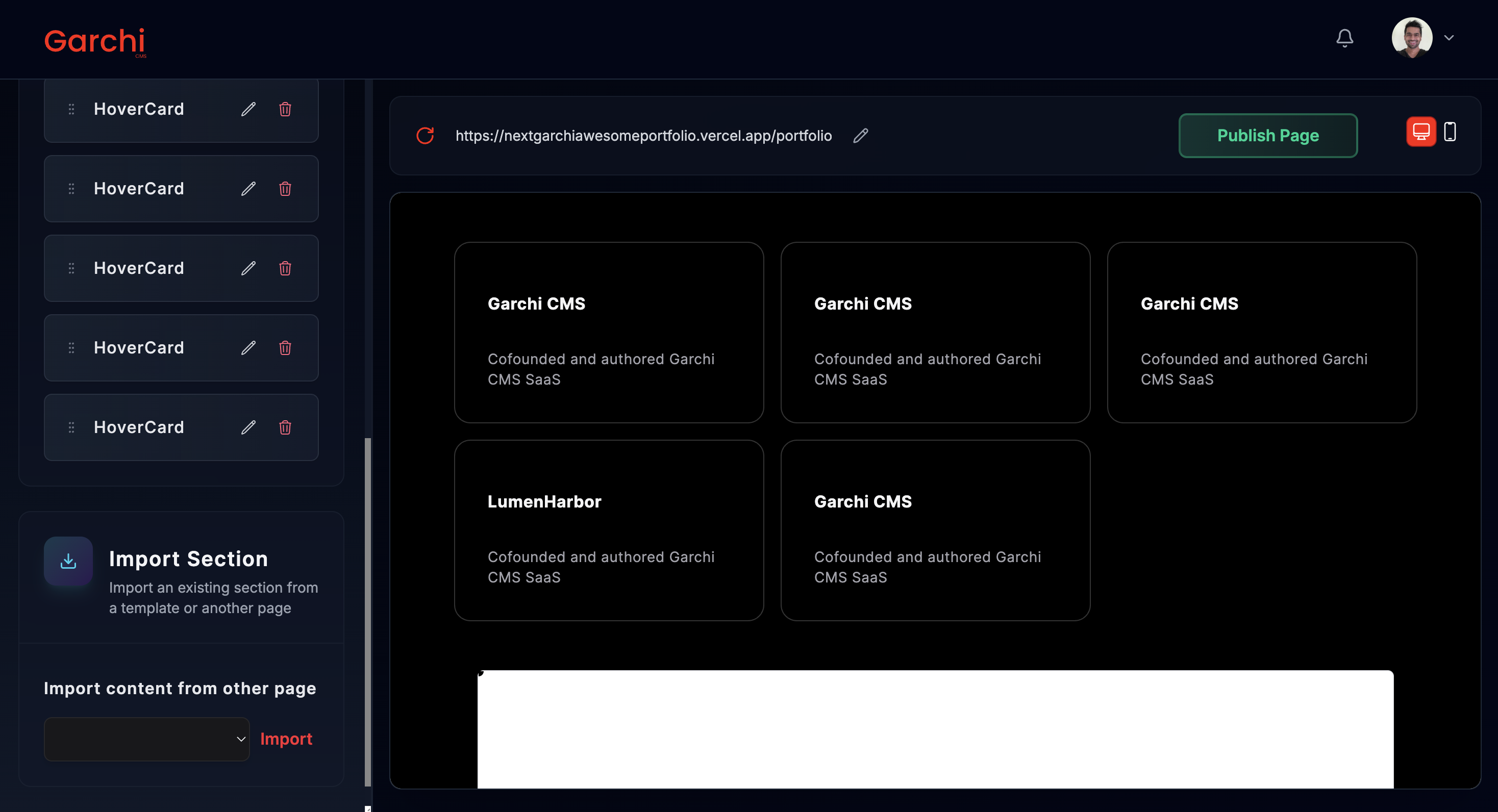Open the import page selection dropdown

pyautogui.click(x=146, y=739)
